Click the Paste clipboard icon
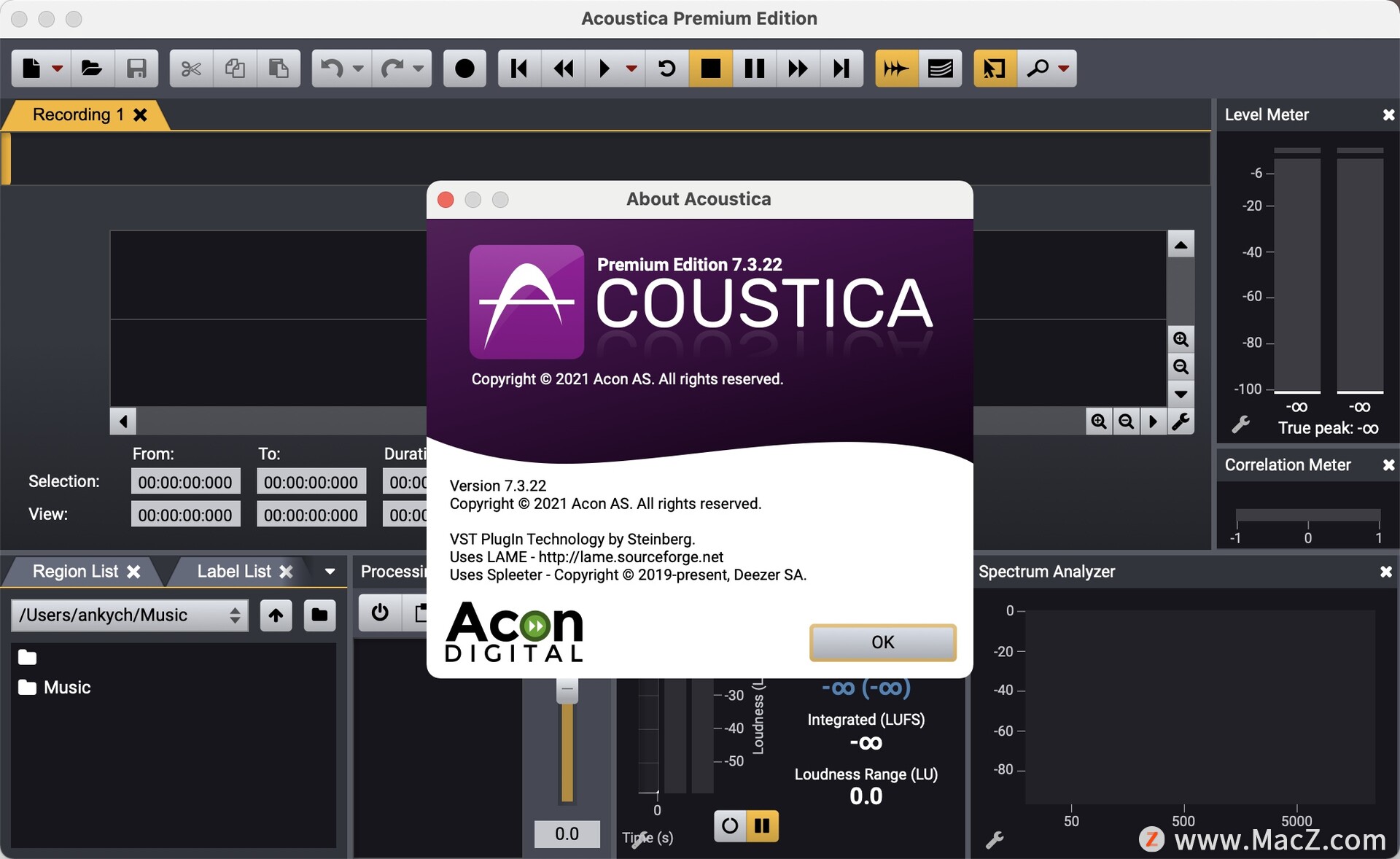Screen dimensions: 1400x859 tap(279, 69)
